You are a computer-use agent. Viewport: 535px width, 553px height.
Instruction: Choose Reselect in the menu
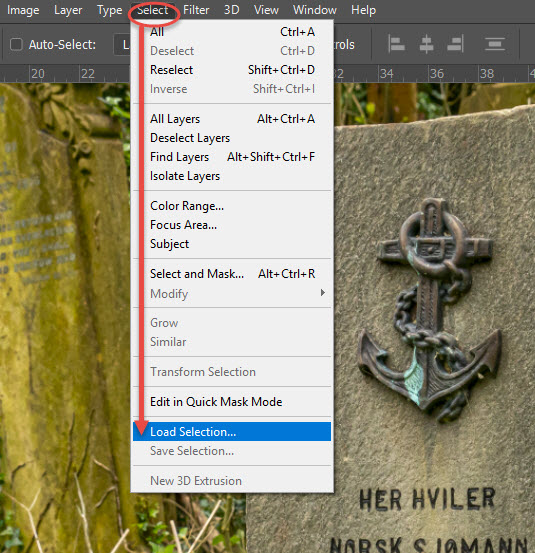point(232,70)
